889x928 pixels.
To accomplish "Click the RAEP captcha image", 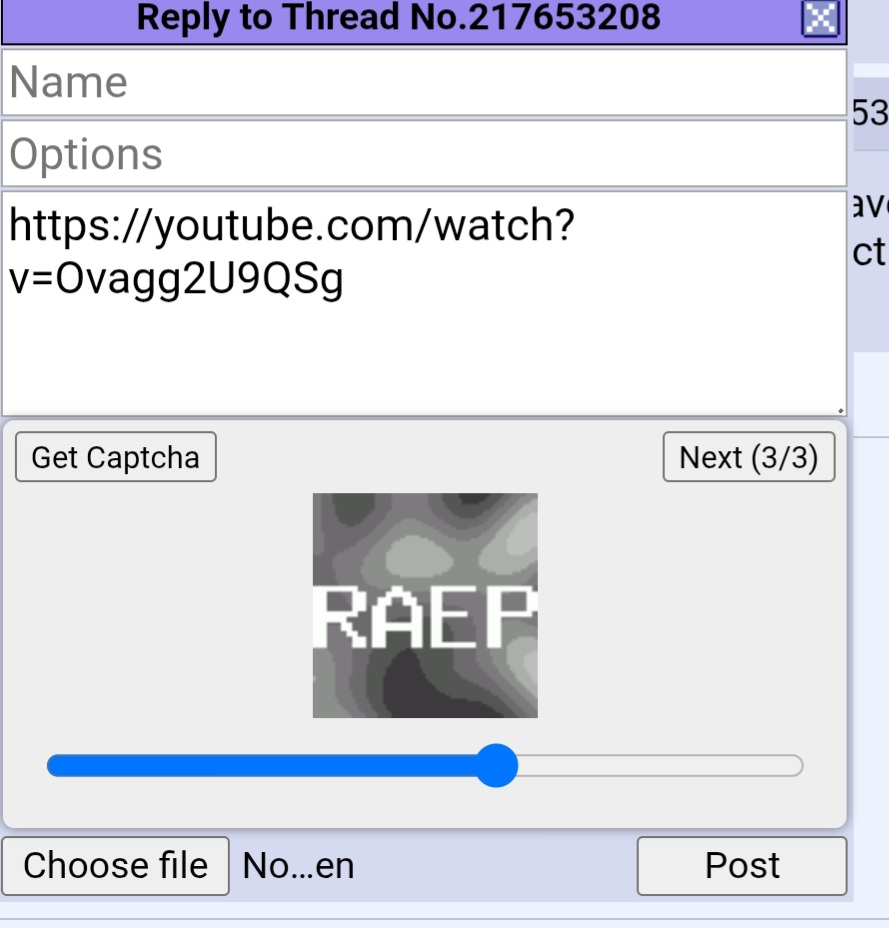I will coord(425,605).
